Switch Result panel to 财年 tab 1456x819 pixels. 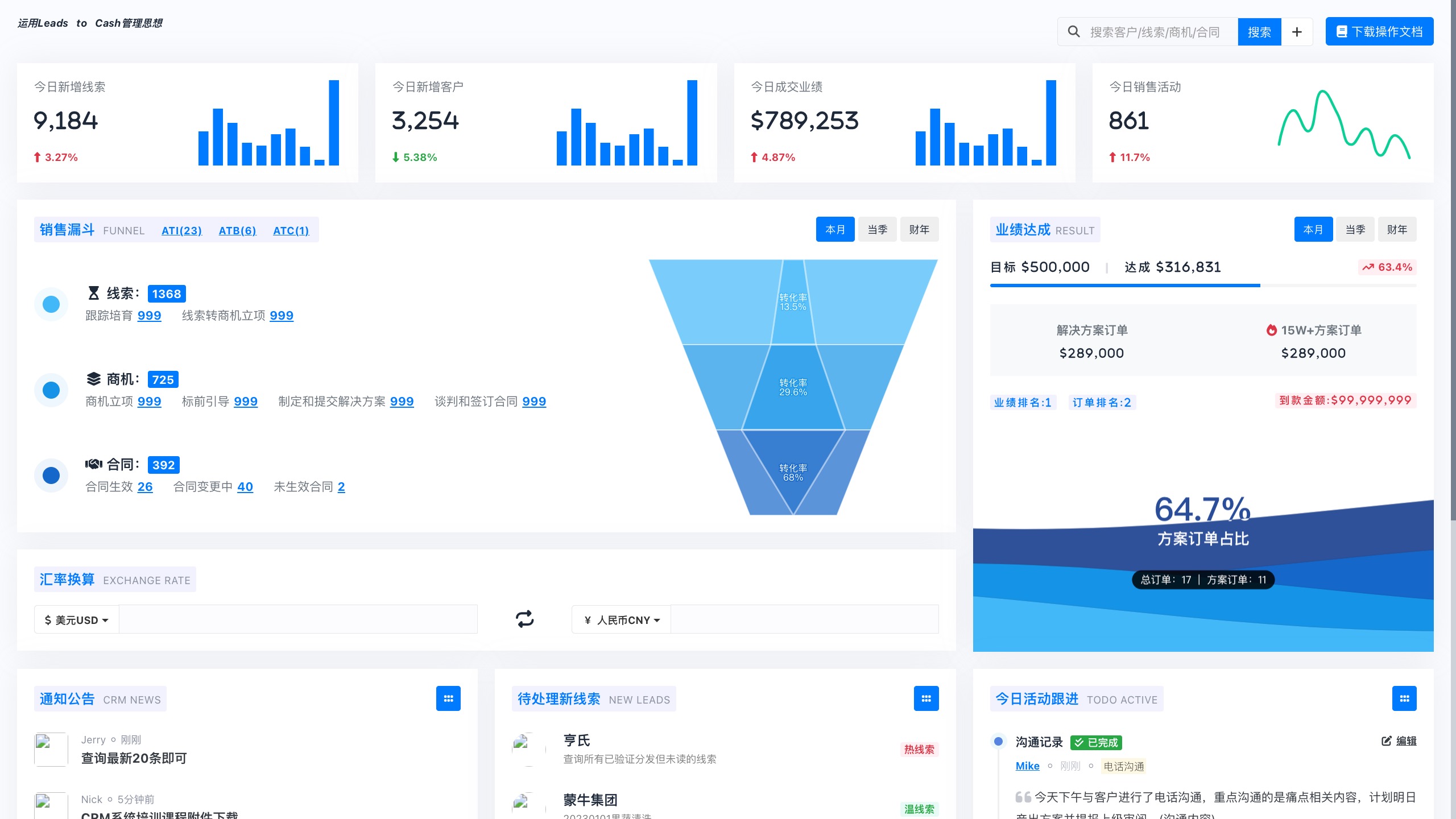[x=1397, y=229]
